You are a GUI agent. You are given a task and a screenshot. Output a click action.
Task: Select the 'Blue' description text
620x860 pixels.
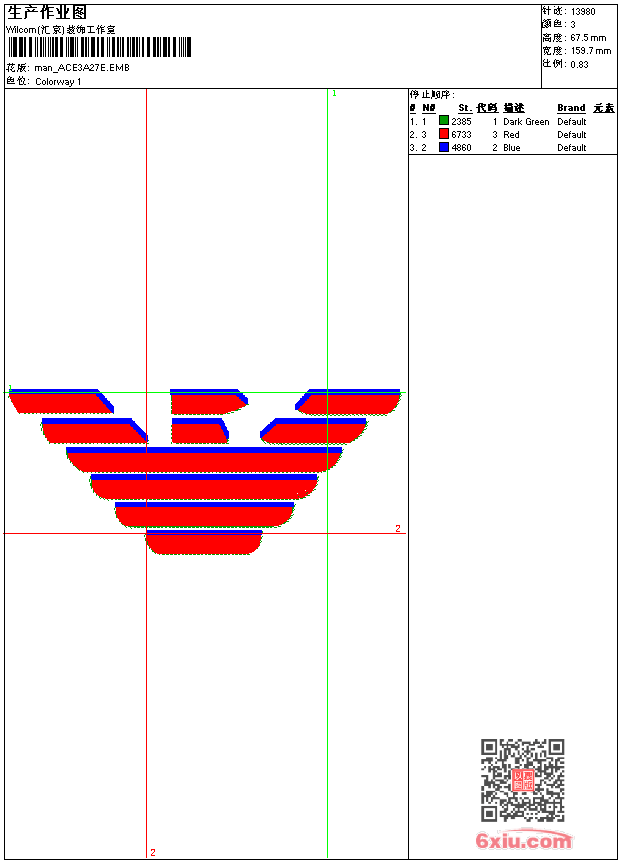pyautogui.click(x=512, y=148)
